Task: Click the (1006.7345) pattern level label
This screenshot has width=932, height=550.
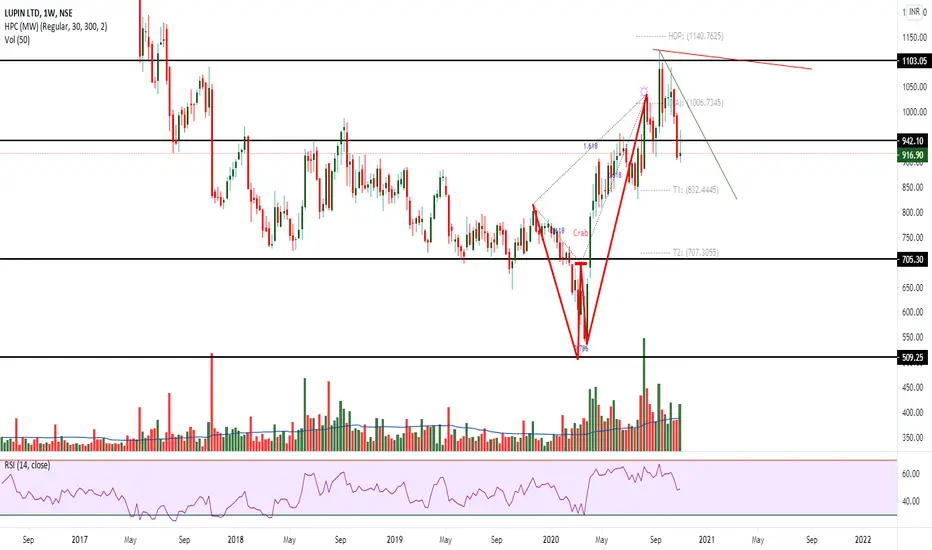Action: point(705,103)
